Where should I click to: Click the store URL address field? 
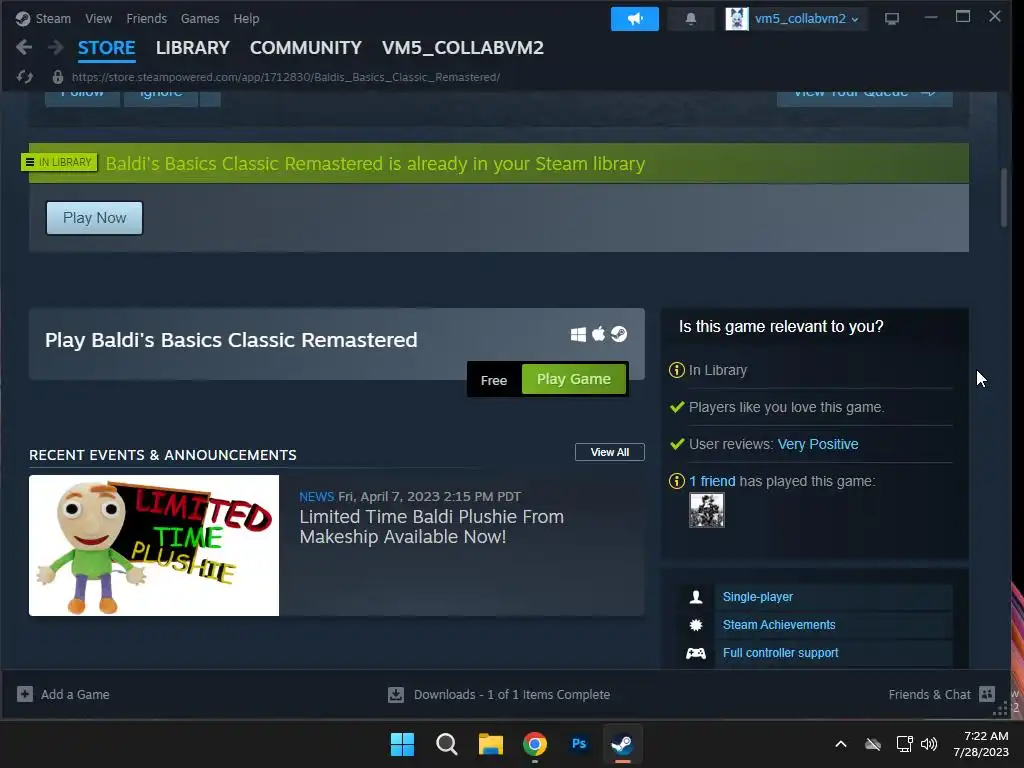click(x=286, y=77)
